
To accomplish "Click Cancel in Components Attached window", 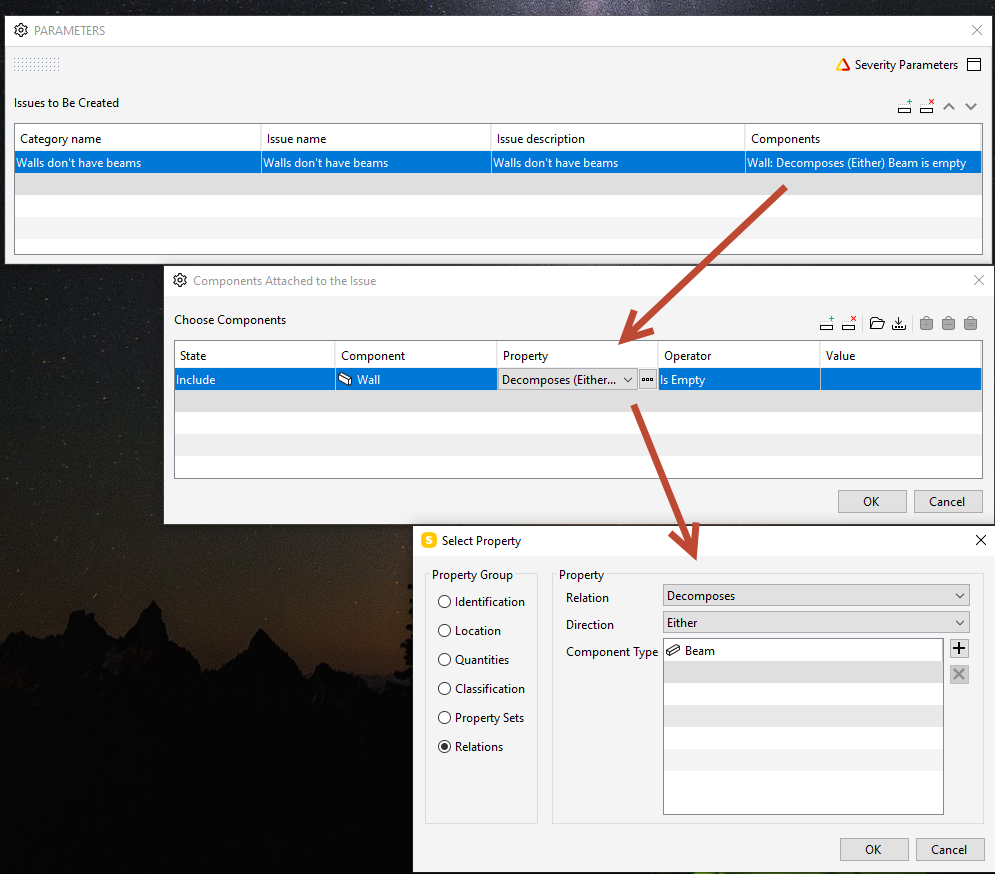I will pos(948,501).
